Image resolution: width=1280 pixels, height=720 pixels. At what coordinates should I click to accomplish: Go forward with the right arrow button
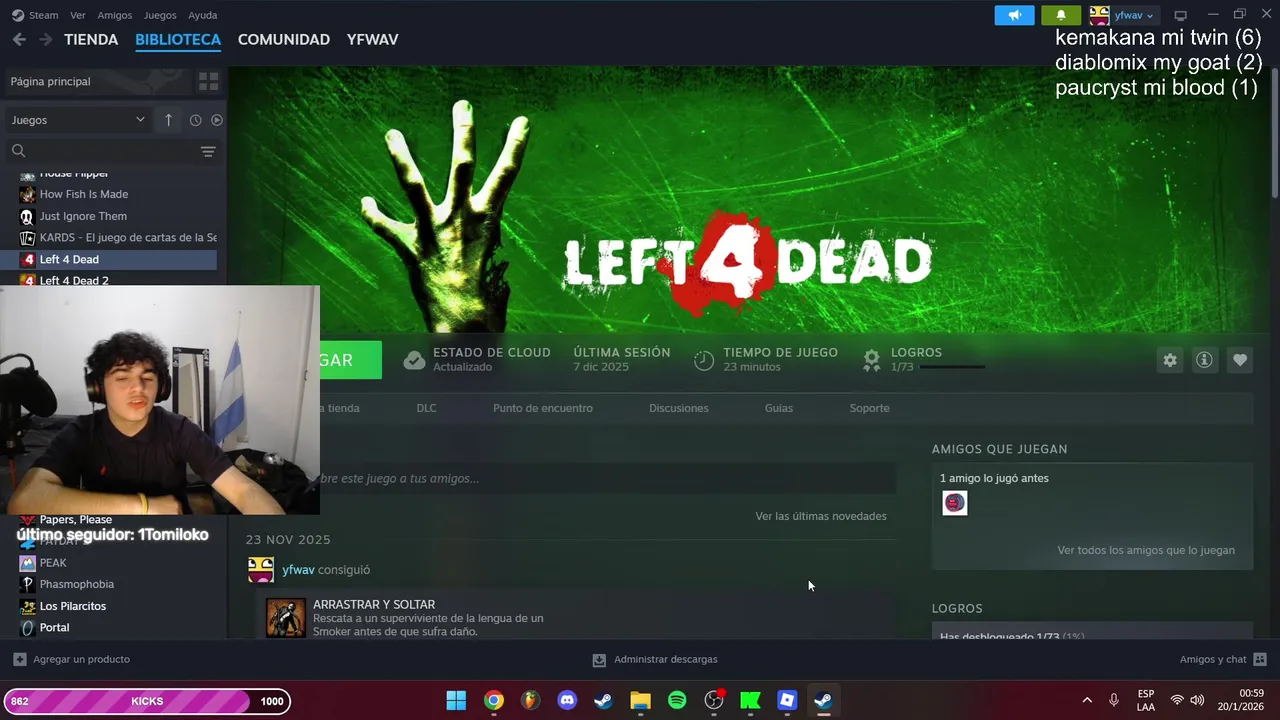pyautogui.click(x=45, y=39)
